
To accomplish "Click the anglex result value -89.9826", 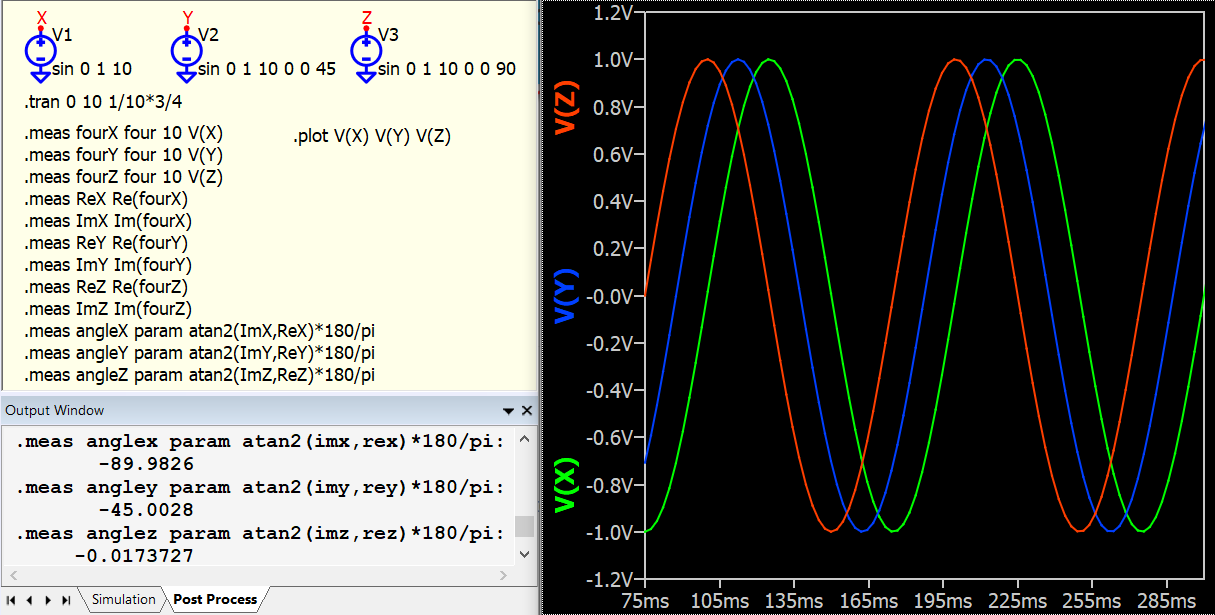I will (x=147, y=464).
